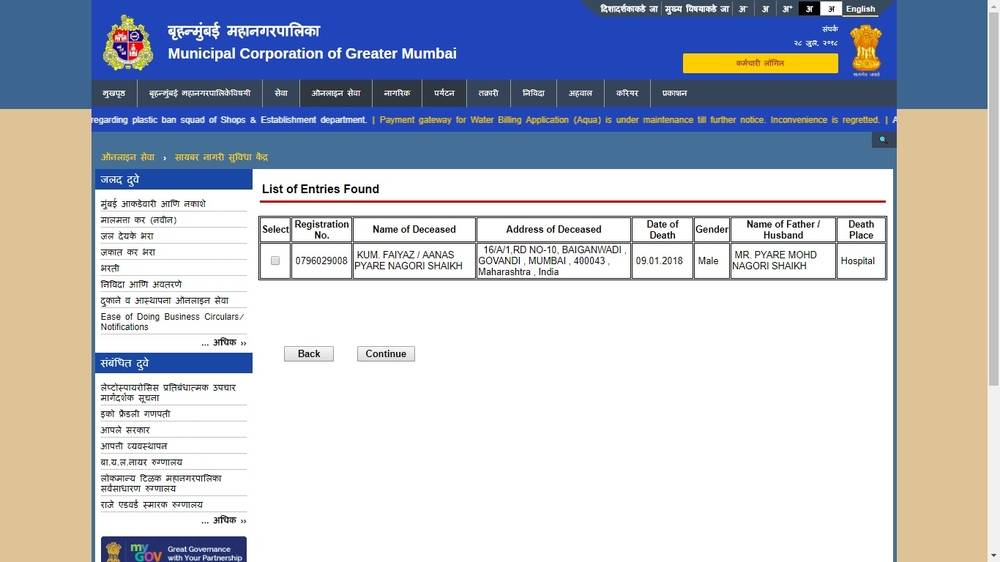Open the नागरिक menu
This screenshot has height=562, width=1000.
point(397,93)
